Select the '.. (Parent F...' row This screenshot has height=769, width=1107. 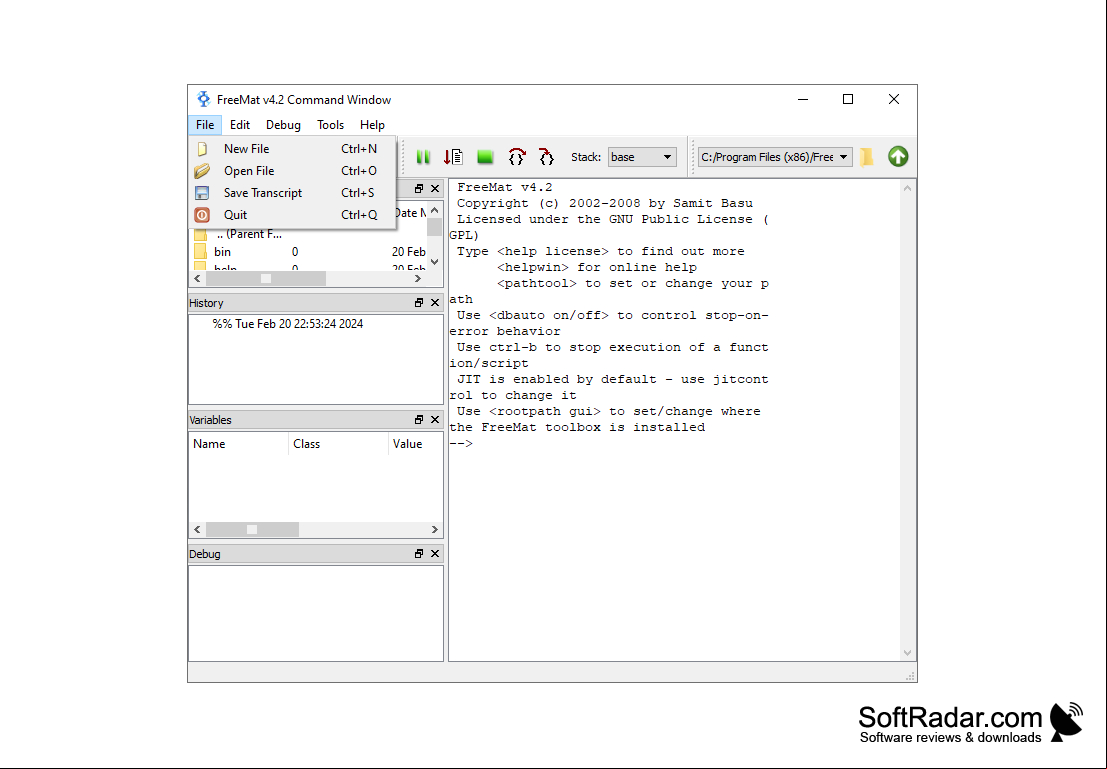coord(309,234)
